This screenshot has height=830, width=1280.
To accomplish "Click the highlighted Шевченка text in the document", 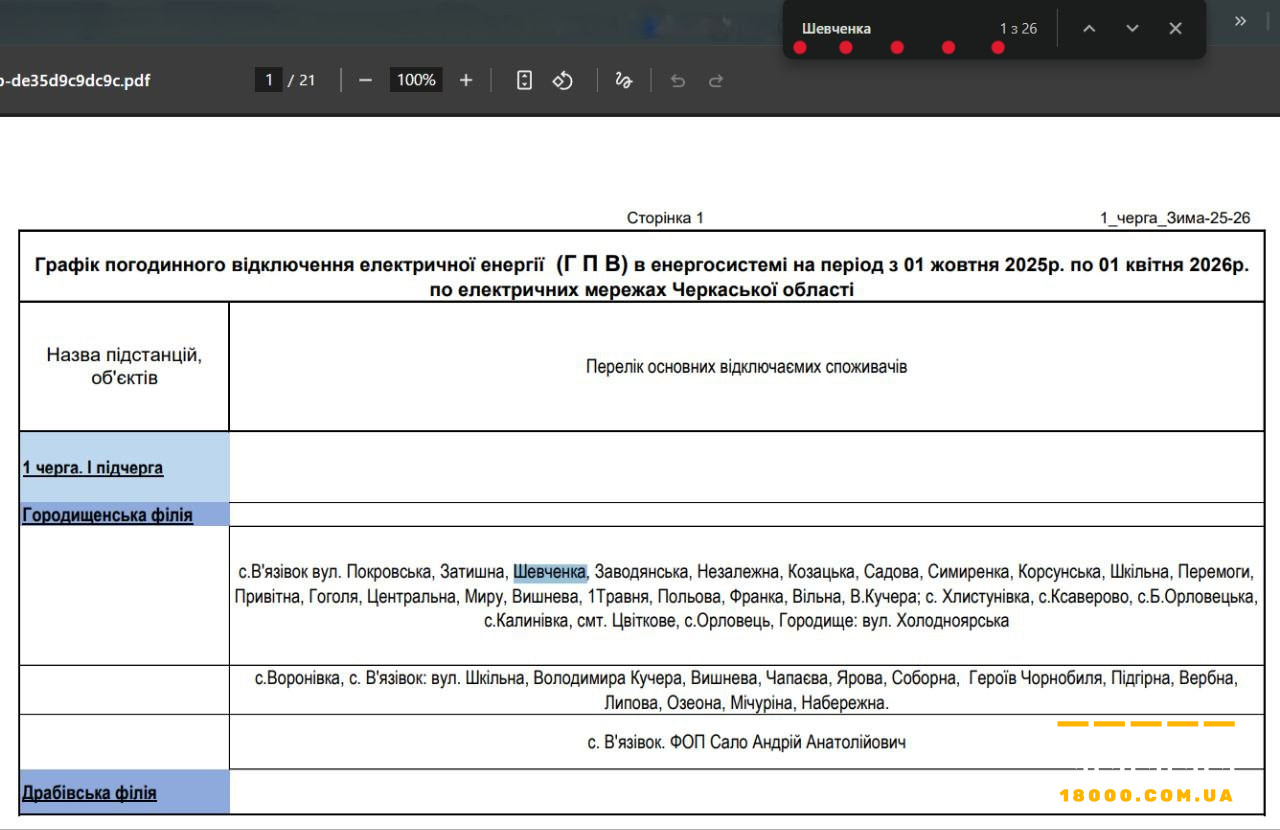I will [550, 572].
